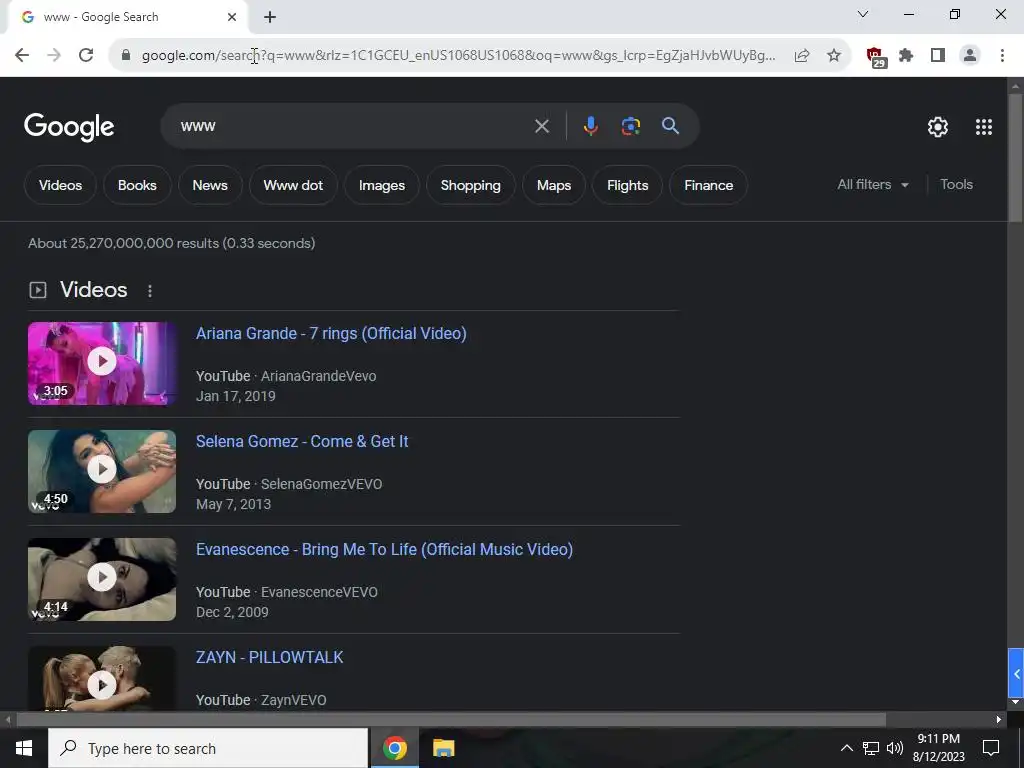The height and width of the screenshot is (768, 1024).
Task: Expand the All filters dropdown
Action: [x=873, y=185]
